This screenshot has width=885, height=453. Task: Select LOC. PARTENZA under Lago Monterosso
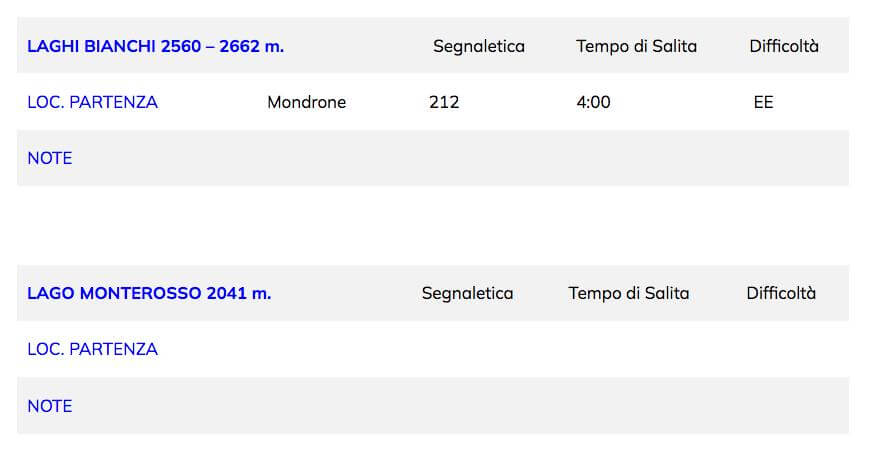point(93,349)
